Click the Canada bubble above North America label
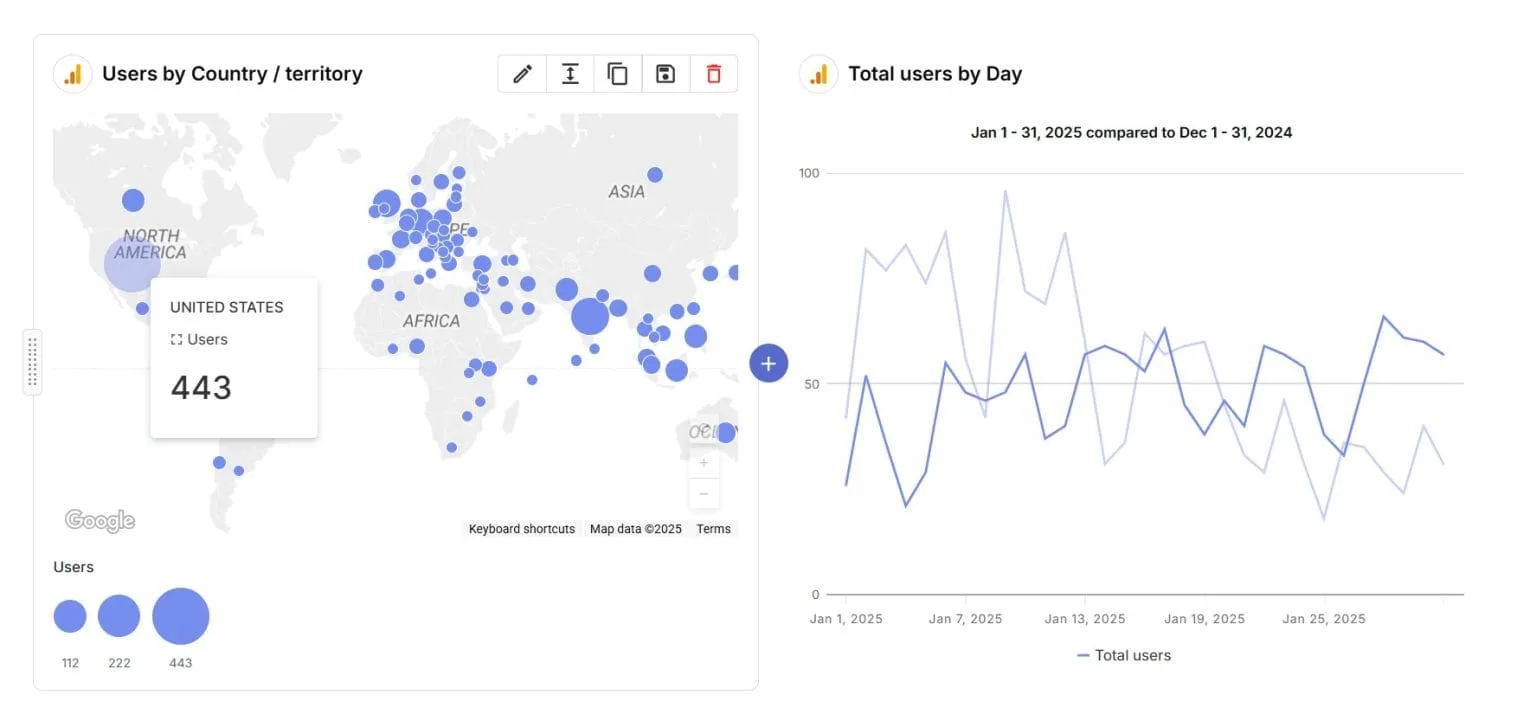Viewport: 1536px width, 721px height. click(x=133, y=200)
